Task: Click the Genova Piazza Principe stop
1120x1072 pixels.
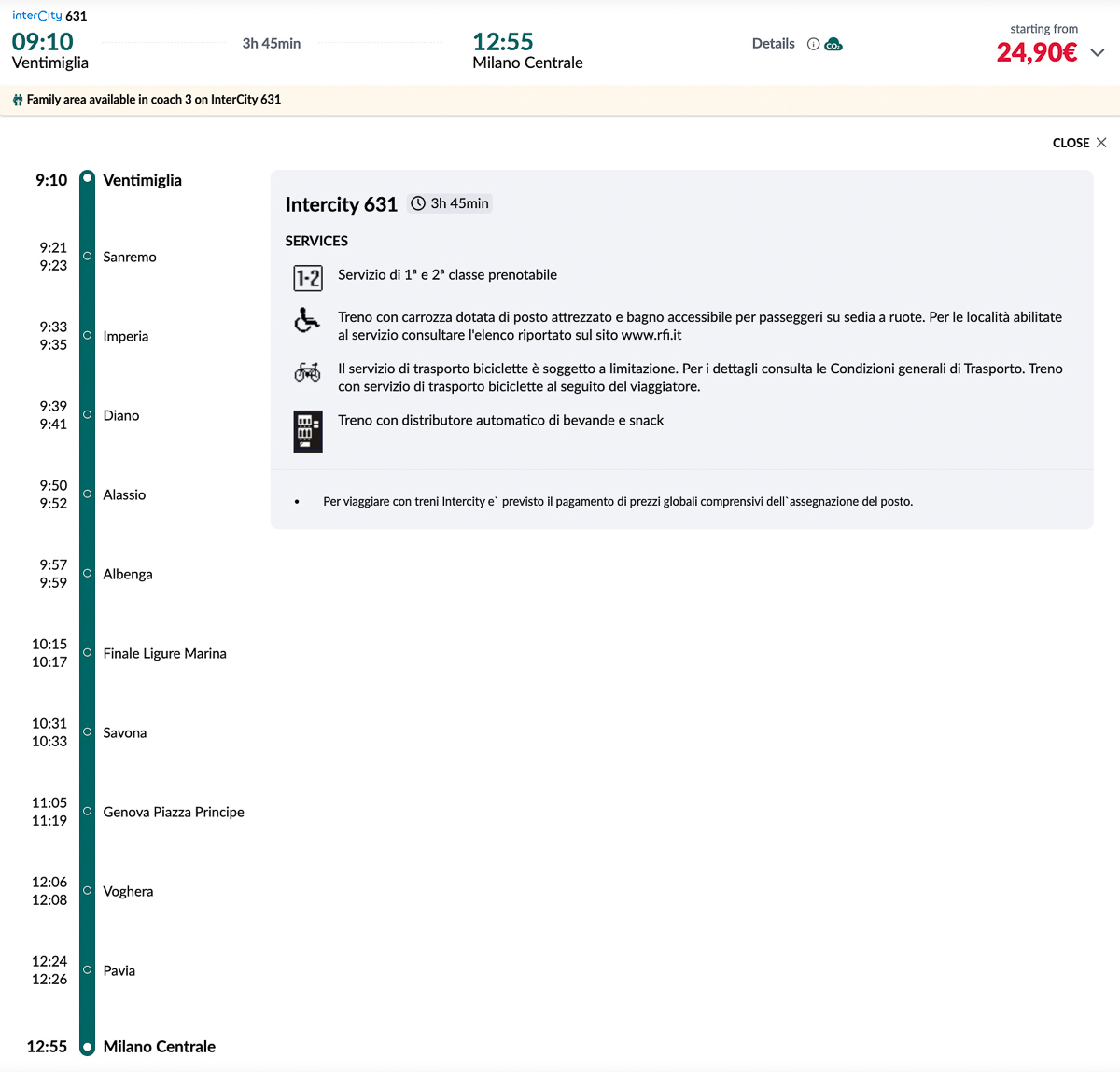Action: [x=174, y=813]
